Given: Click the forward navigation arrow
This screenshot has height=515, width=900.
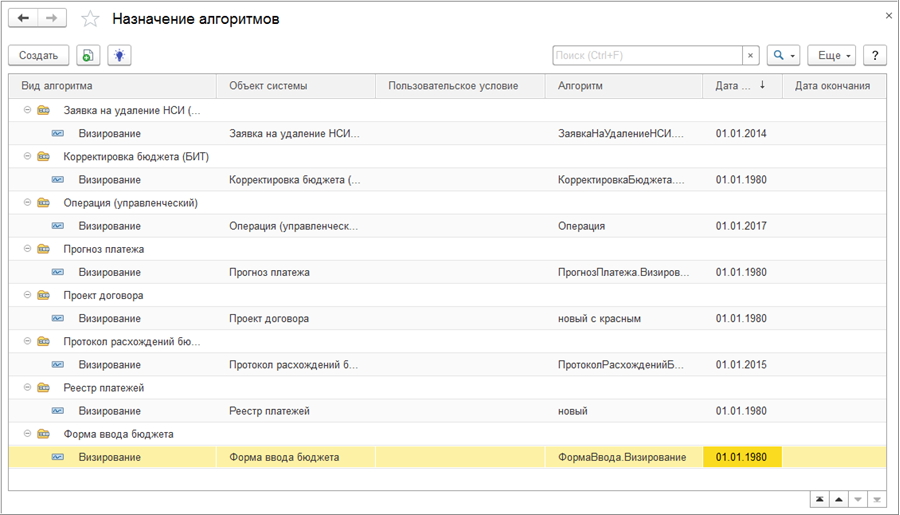Looking at the screenshot, I should click(52, 19).
